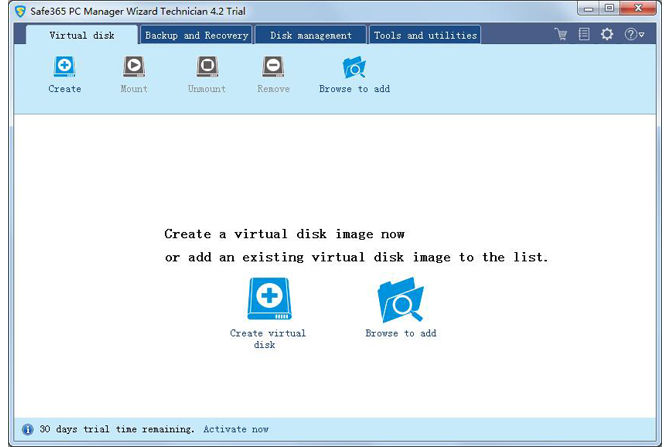Open the Tools and utilities tab
This screenshot has width=670, height=447.
[425, 35]
